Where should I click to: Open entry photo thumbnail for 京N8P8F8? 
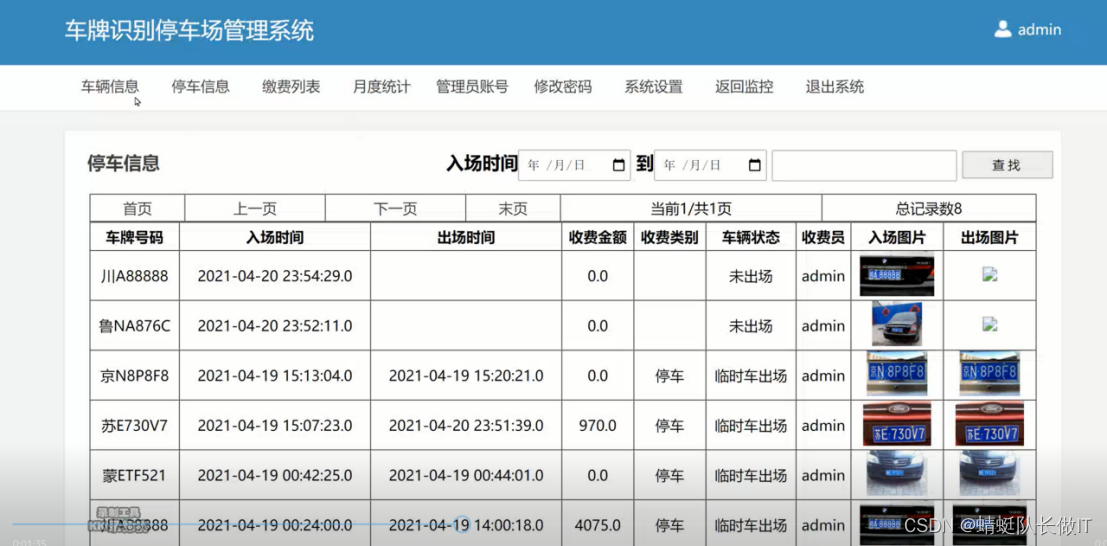897,374
